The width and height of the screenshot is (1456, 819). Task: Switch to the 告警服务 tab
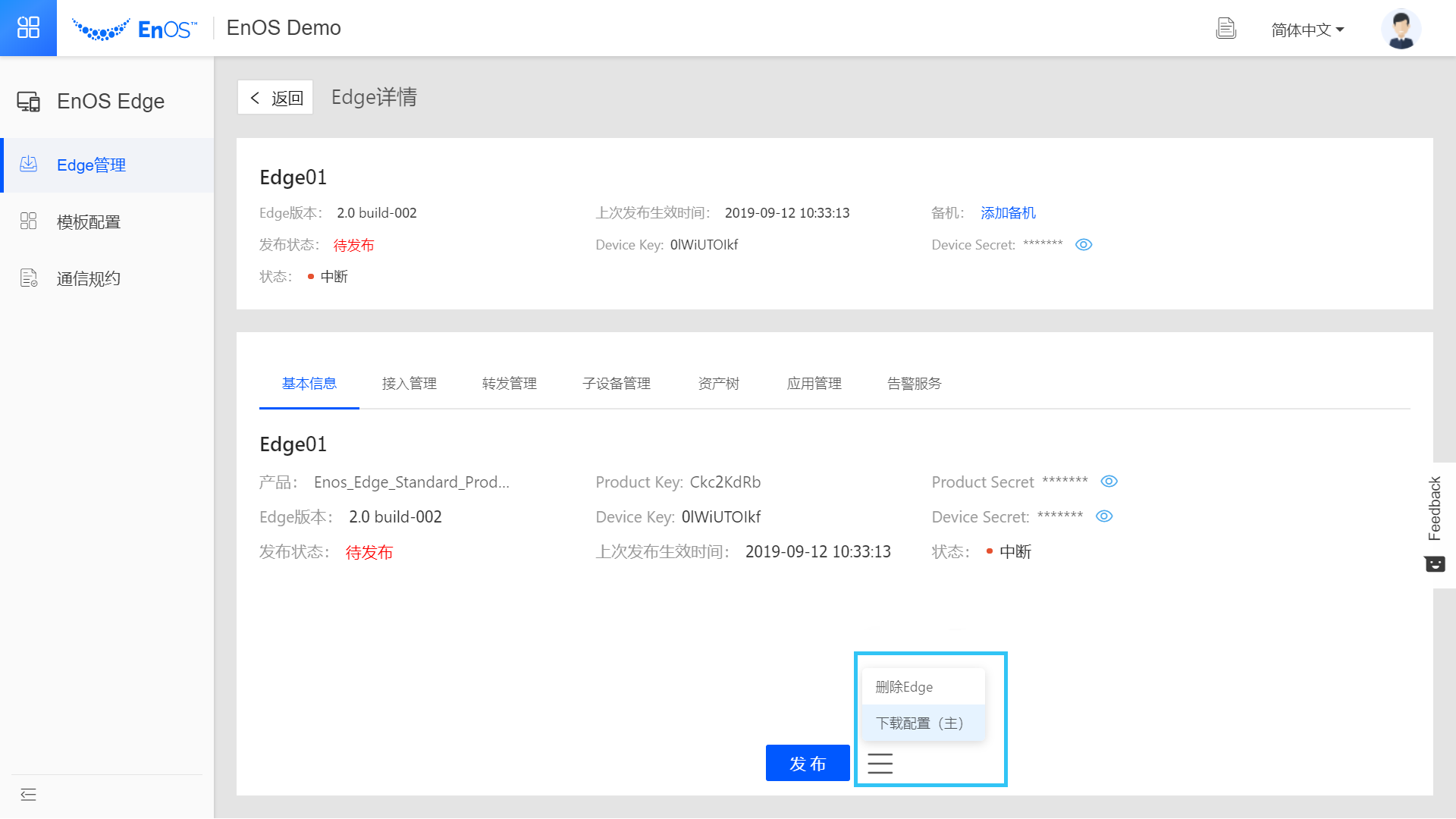[x=915, y=384]
